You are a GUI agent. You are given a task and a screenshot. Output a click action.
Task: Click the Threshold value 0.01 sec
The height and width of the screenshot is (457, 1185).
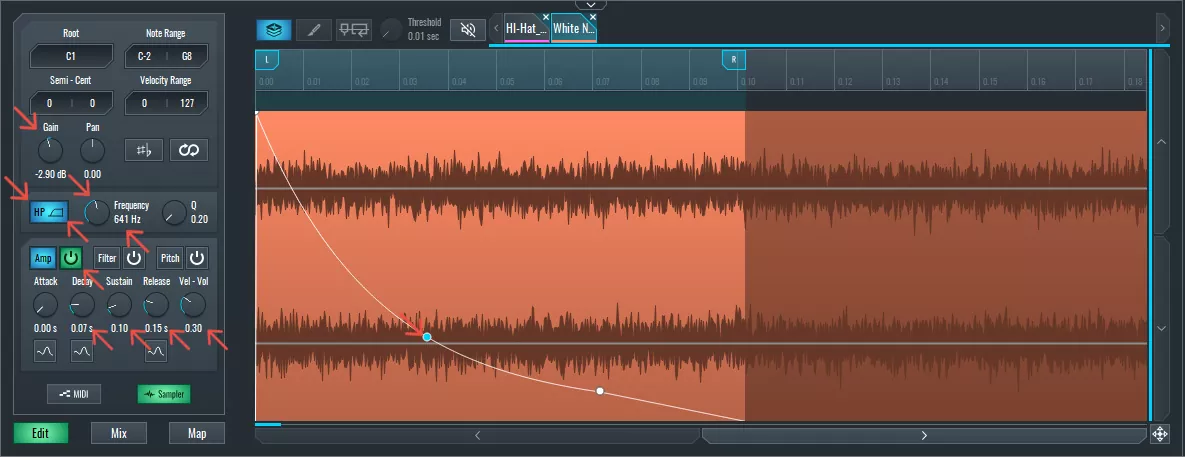[x=423, y=36]
